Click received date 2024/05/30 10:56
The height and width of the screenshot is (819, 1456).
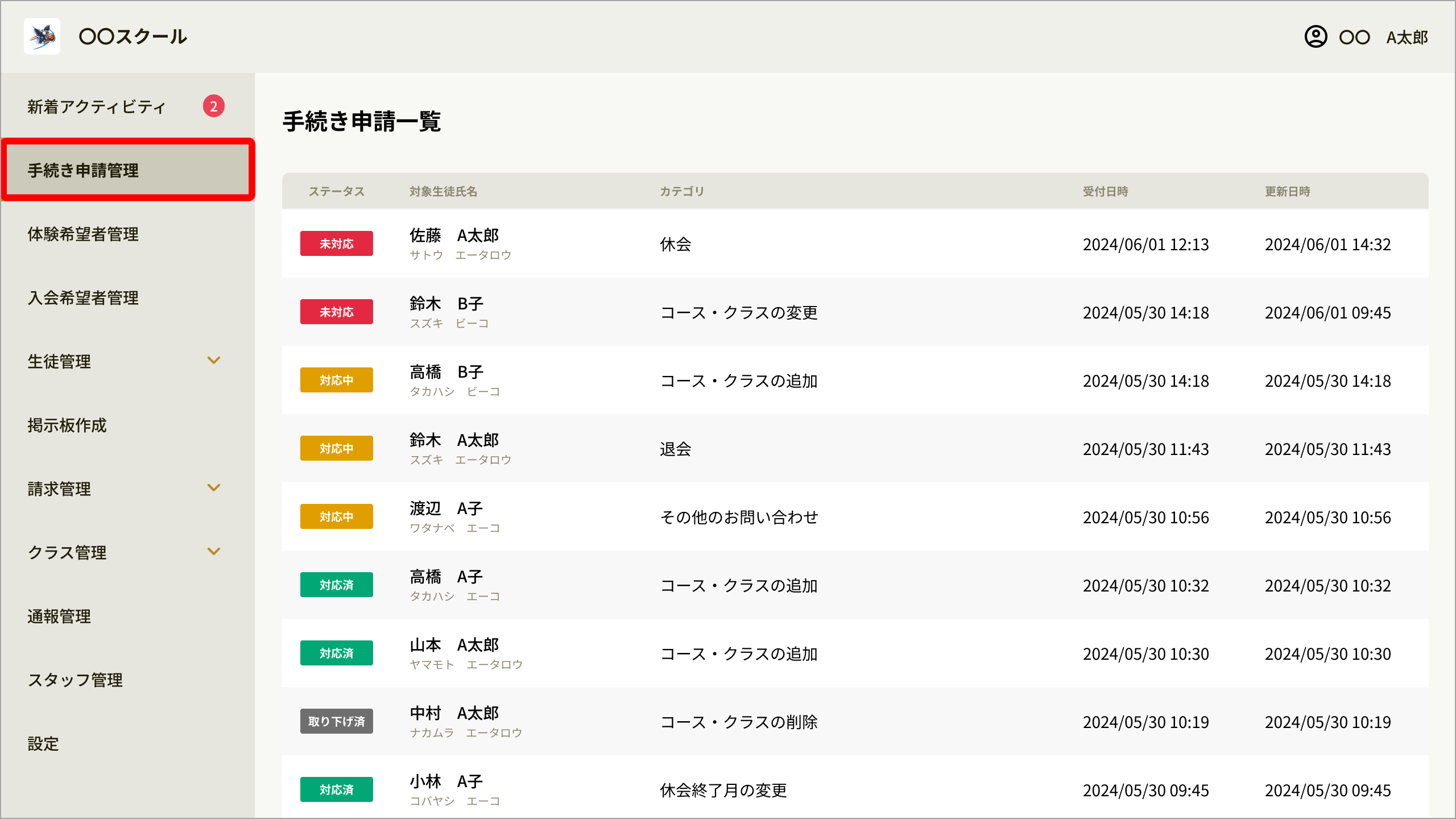pos(1146,518)
